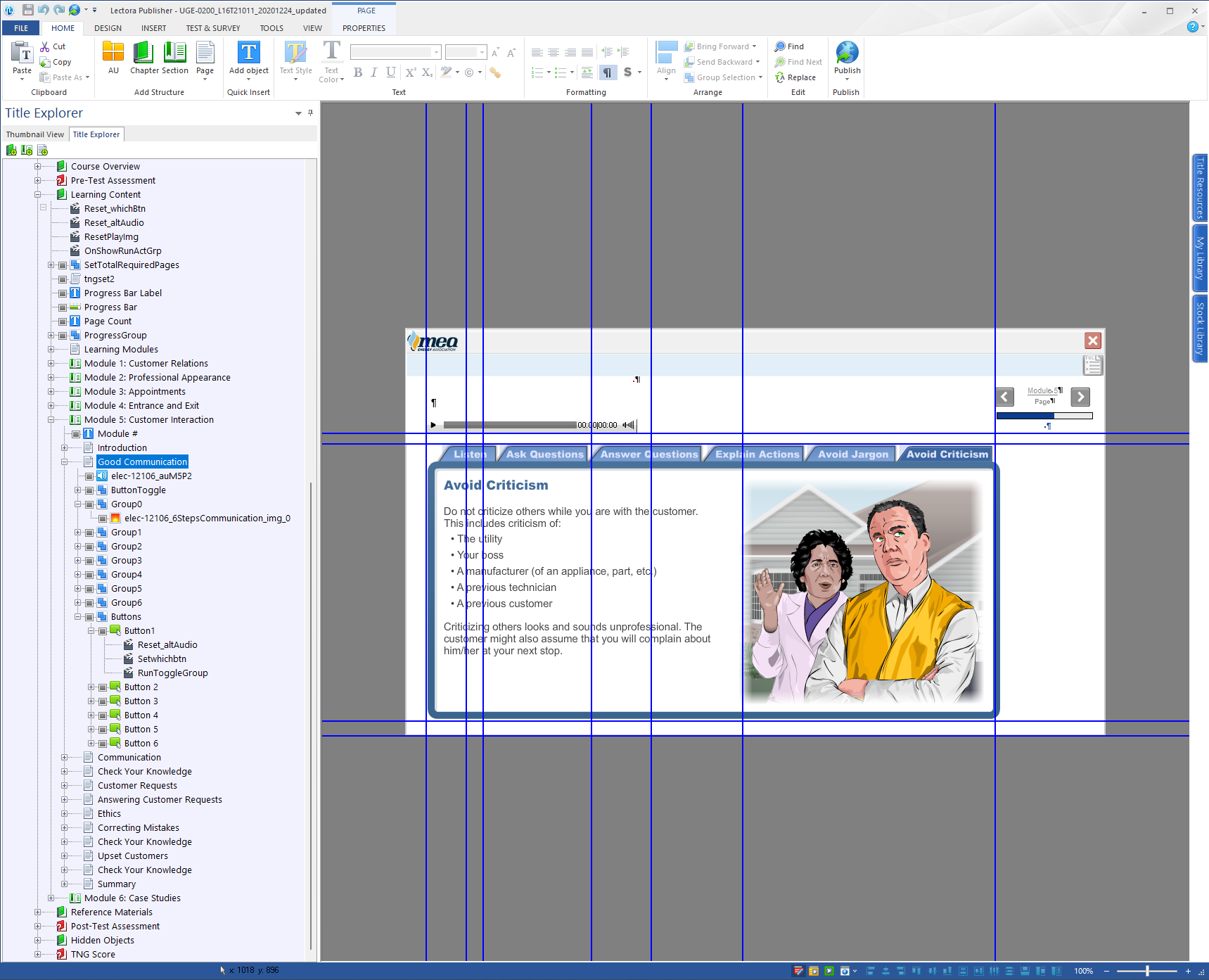
Task: Click the red close X on the page
Action: pyautogui.click(x=1092, y=341)
